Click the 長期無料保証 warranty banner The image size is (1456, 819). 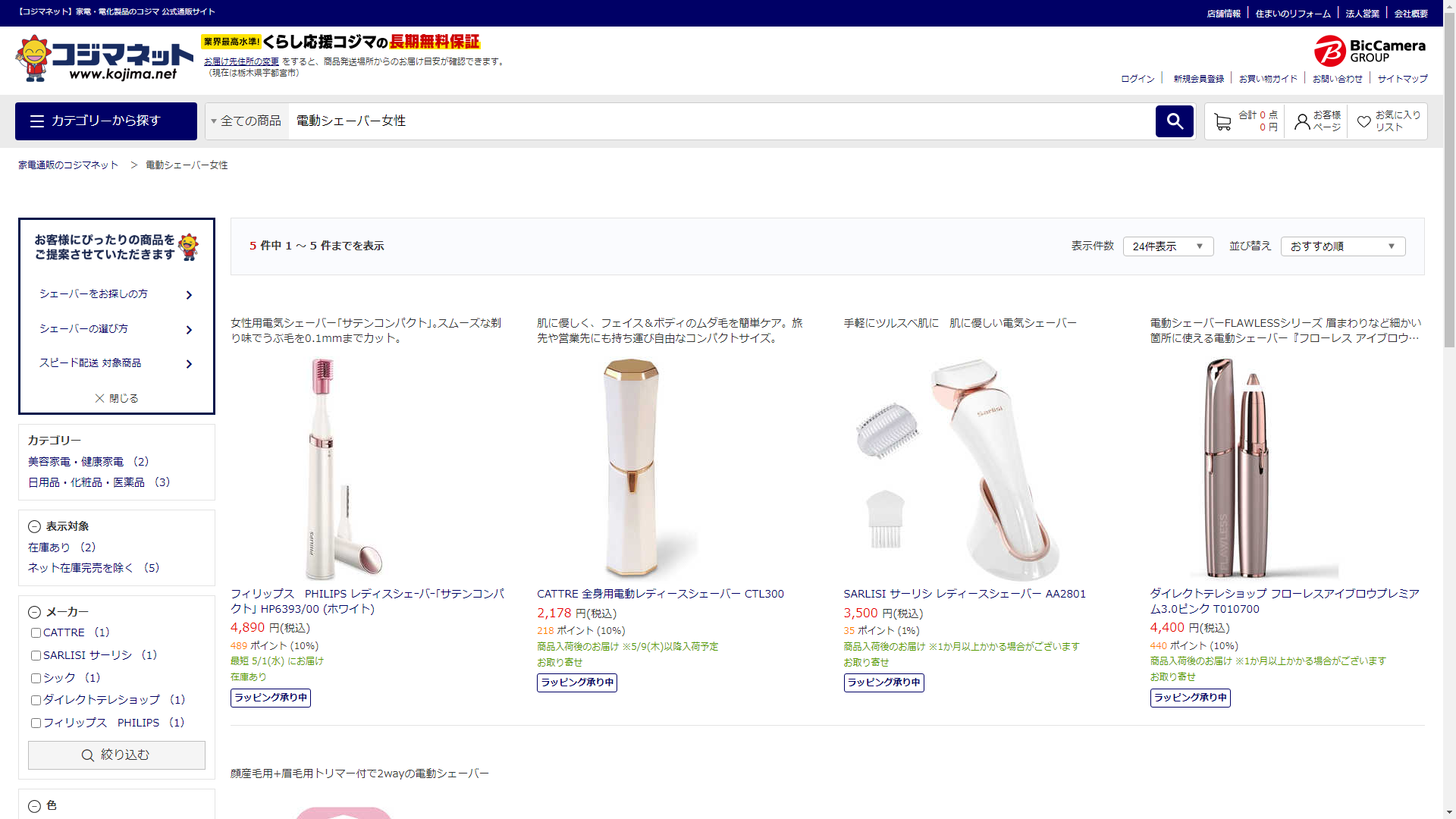tap(340, 42)
